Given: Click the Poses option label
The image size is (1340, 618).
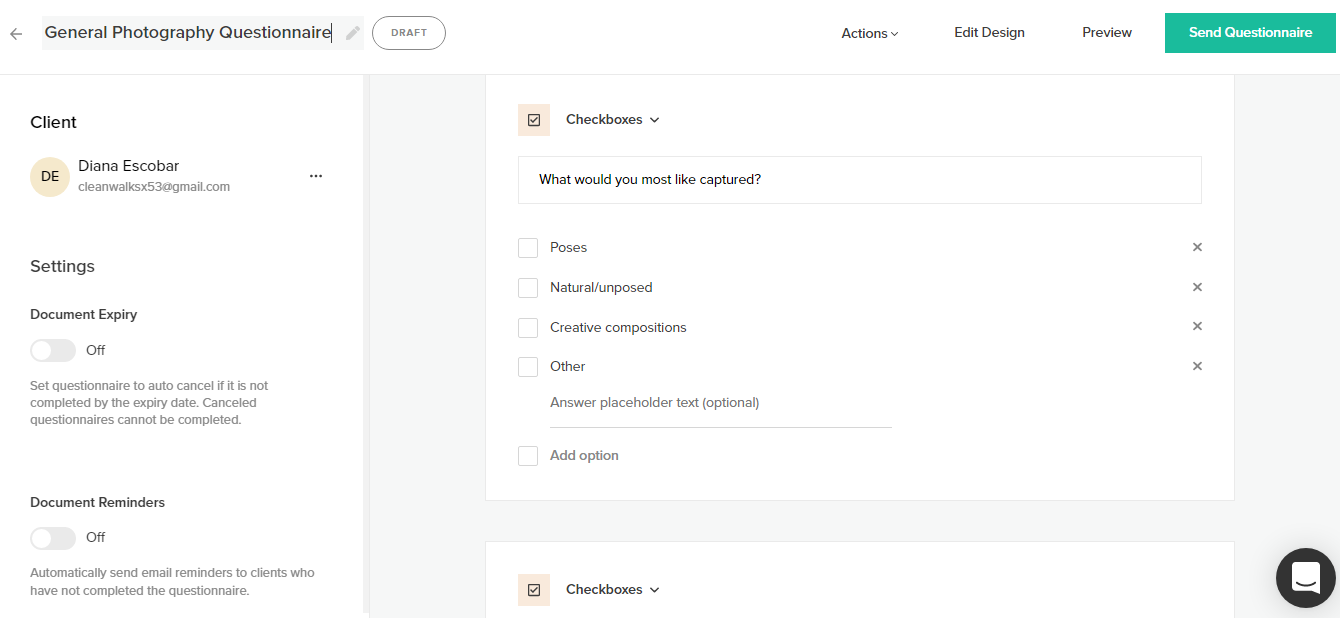Looking at the screenshot, I should 568,248.
